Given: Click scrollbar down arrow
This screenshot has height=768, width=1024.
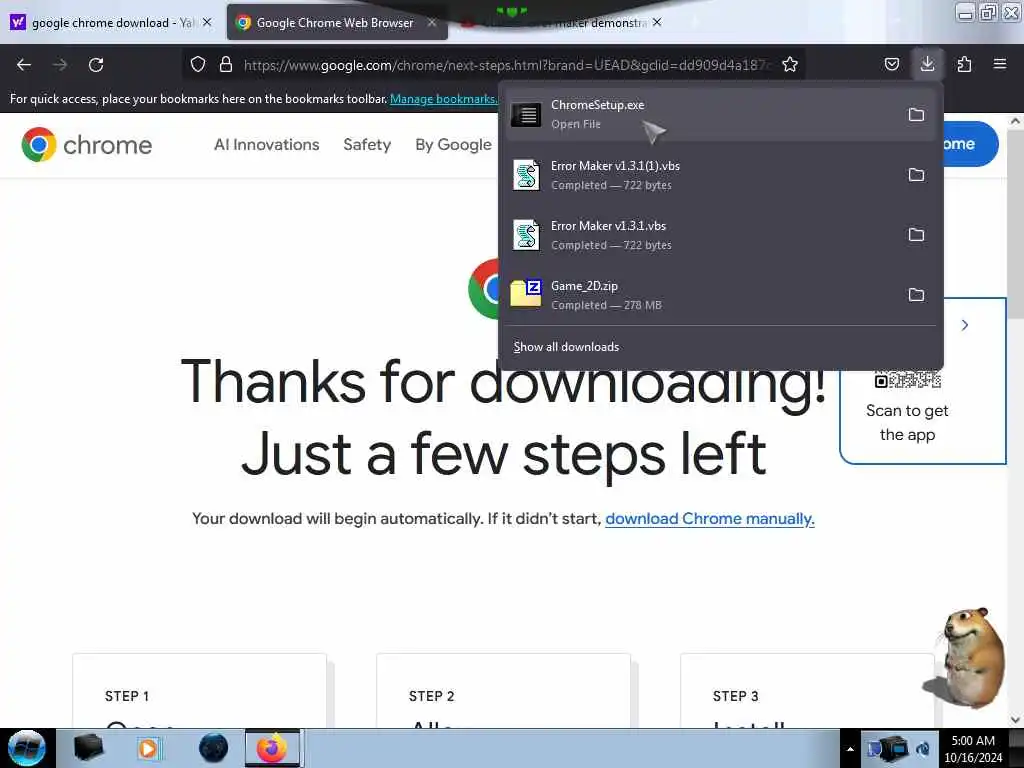Looking at the screenshot, I should [x=1015, y=720].
